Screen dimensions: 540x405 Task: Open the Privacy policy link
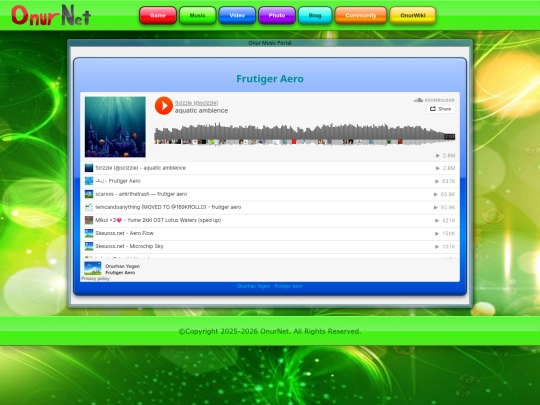pyautogui.click(x=95, y=278)
